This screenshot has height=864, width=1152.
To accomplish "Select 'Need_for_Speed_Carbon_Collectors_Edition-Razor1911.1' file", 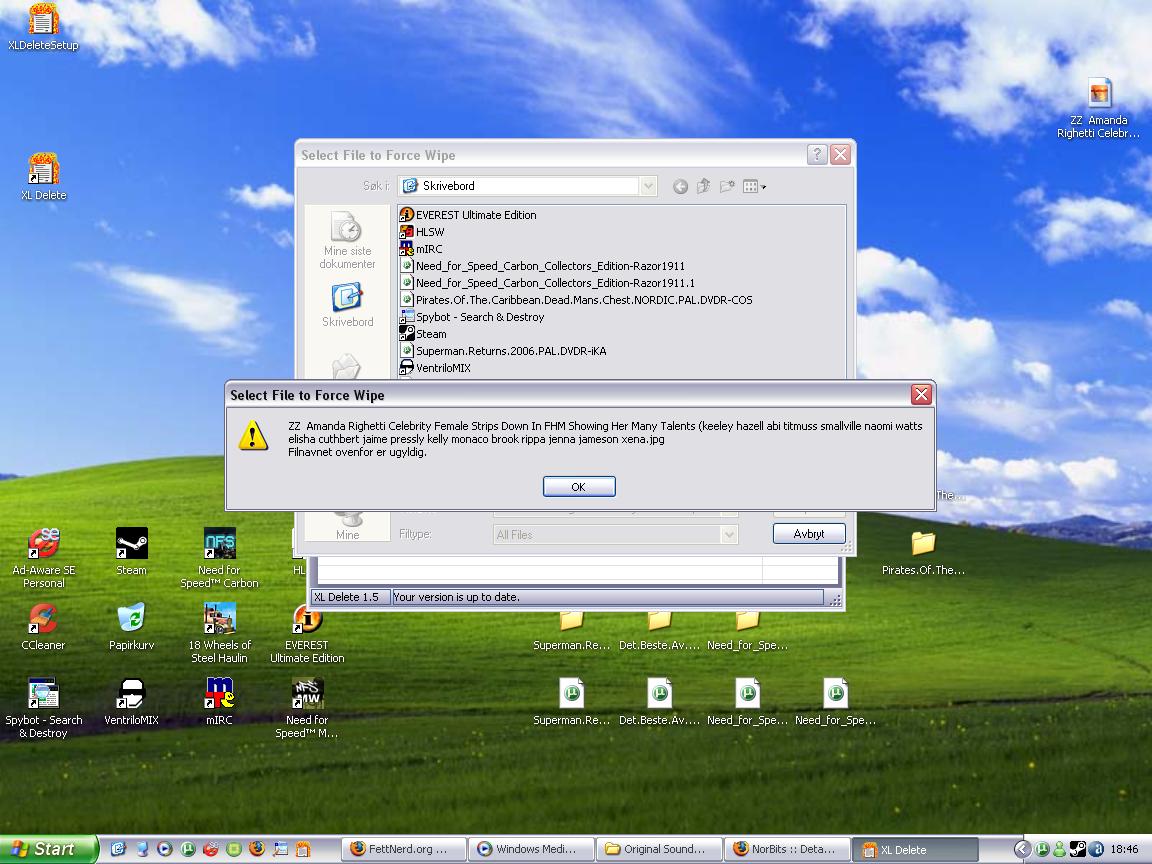I will 547,283.
